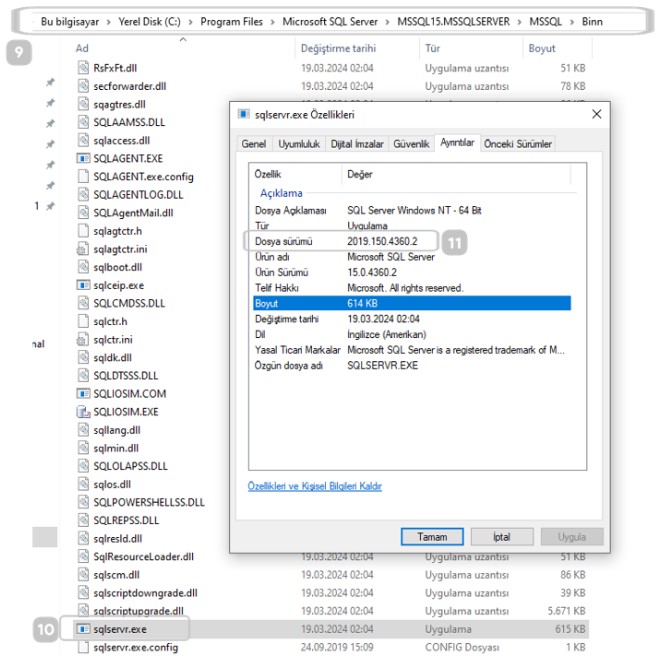
Task: Open the Güvenlik tab
Action: pyautogui.click(x=411, y=144)
